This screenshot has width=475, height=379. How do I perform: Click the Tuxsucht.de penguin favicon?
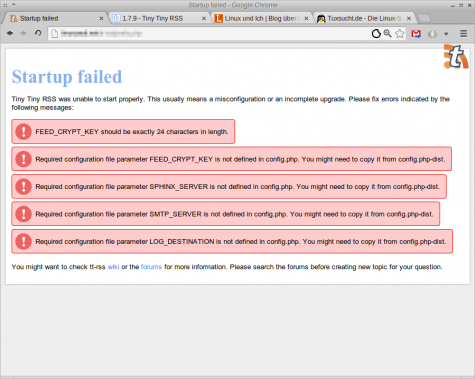click(x=321, y=18)
